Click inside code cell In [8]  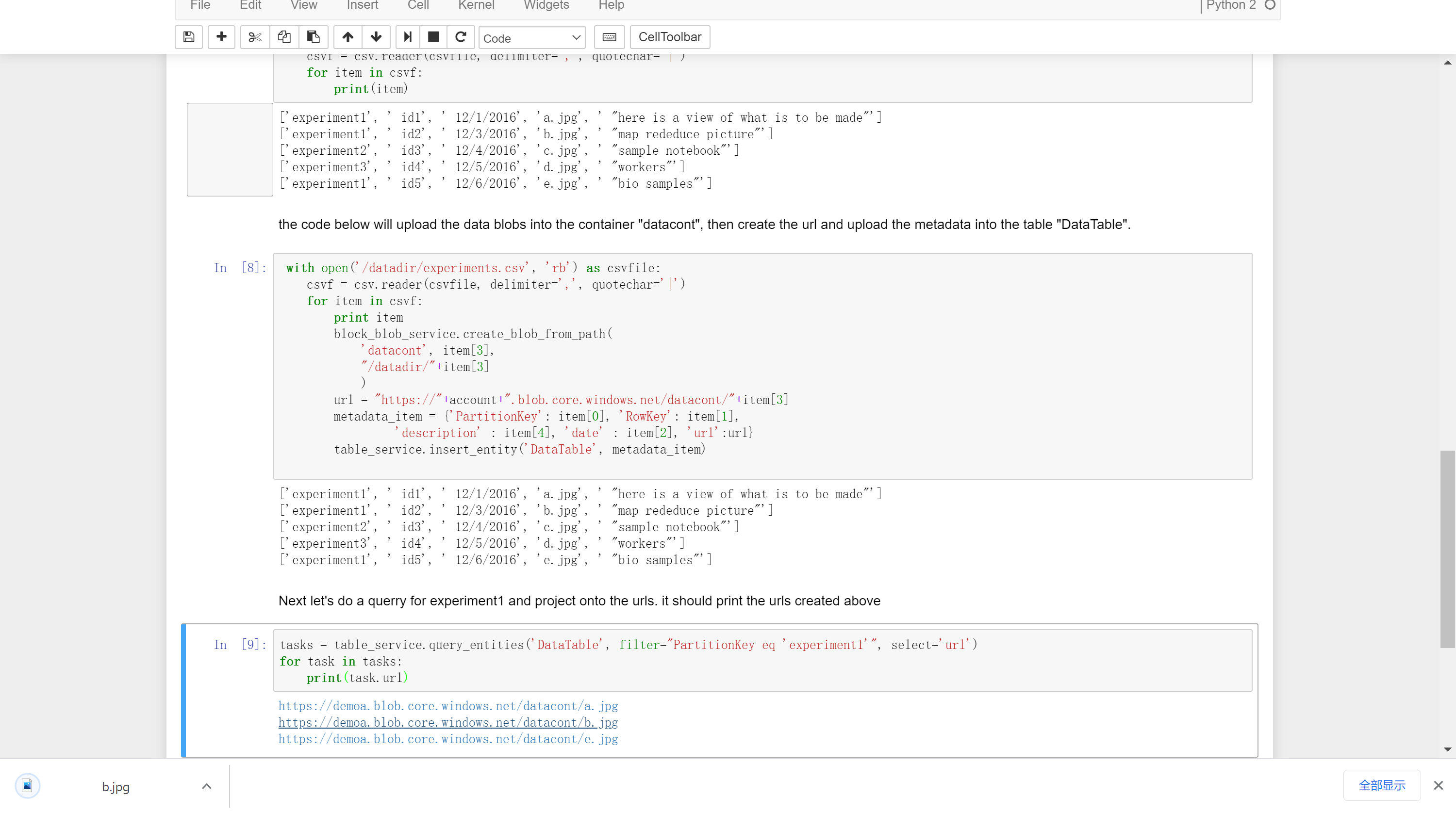pyautogui.click(x=762, y=366)
